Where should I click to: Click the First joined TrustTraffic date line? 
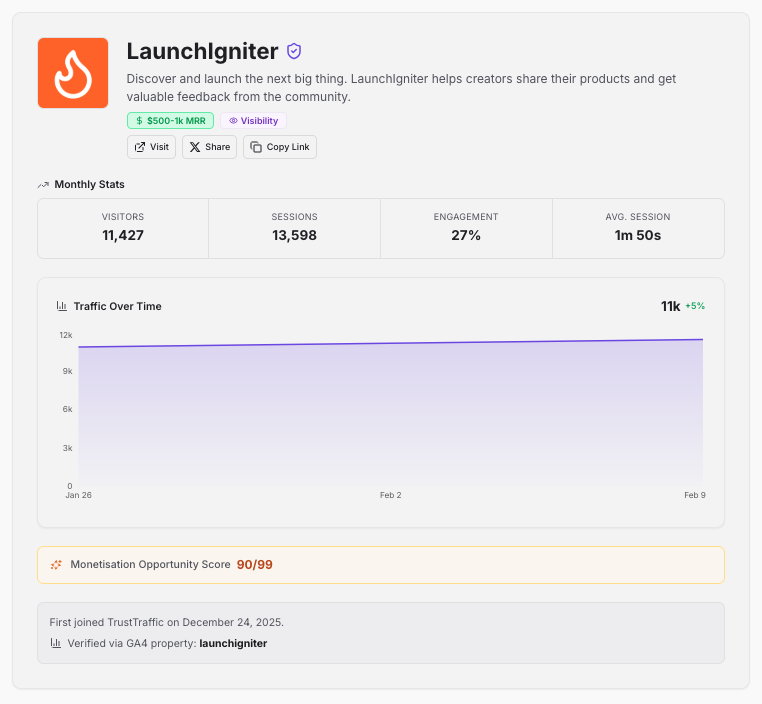pyautogui.click(x=166, y=622)
